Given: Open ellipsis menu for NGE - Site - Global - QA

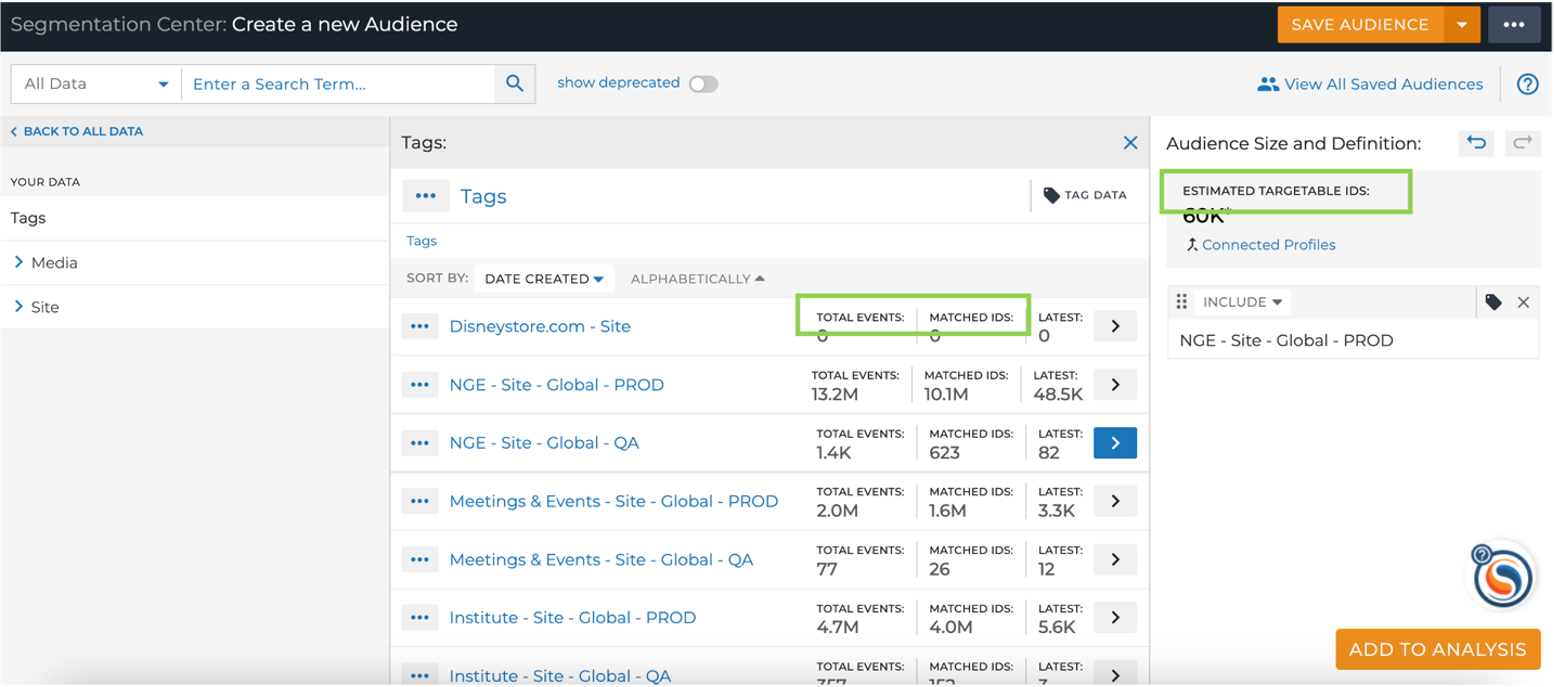Looking at the screenshot, I should tap(420, 443).
